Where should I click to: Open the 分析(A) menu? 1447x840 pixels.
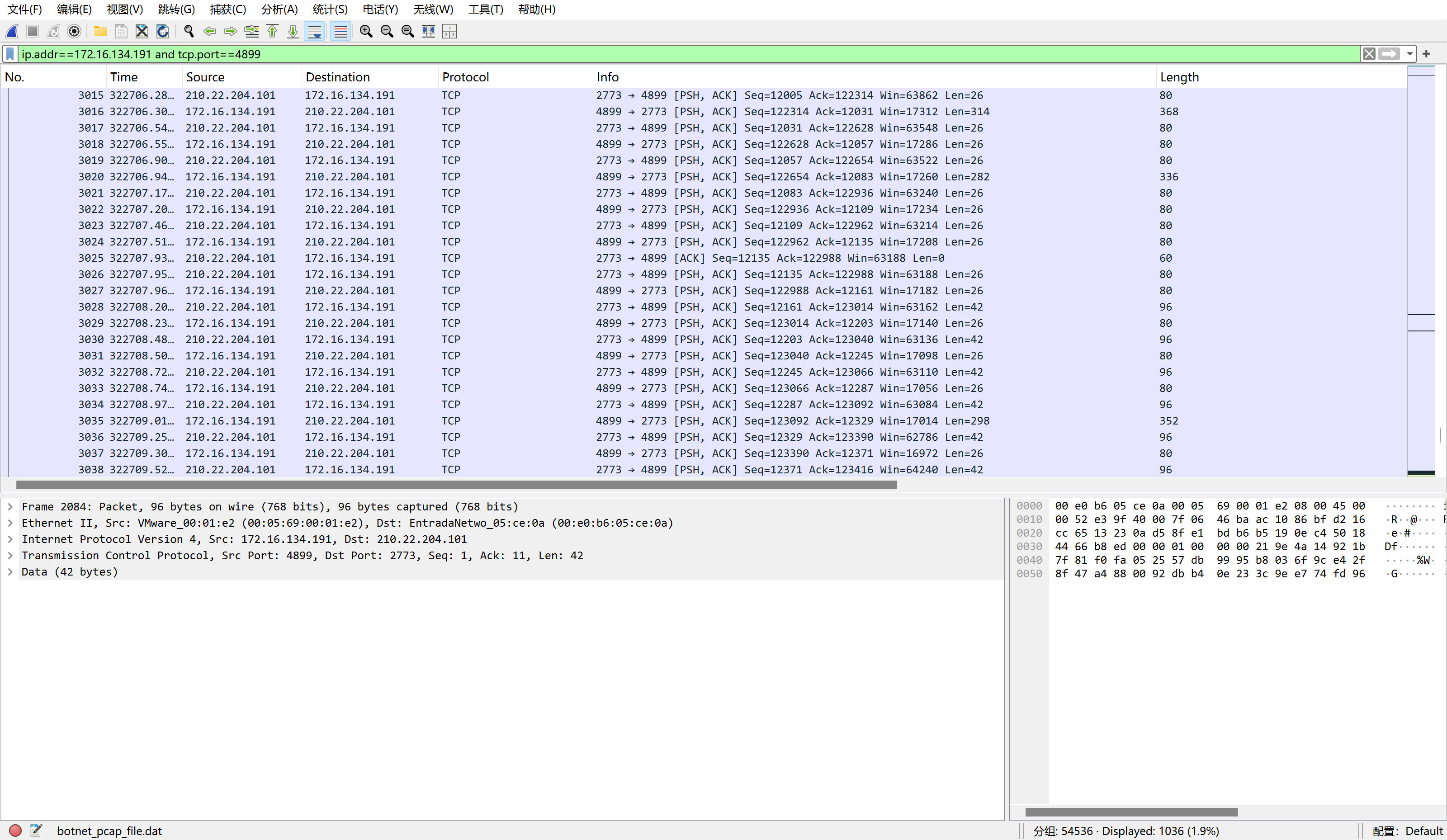(279, 9)
